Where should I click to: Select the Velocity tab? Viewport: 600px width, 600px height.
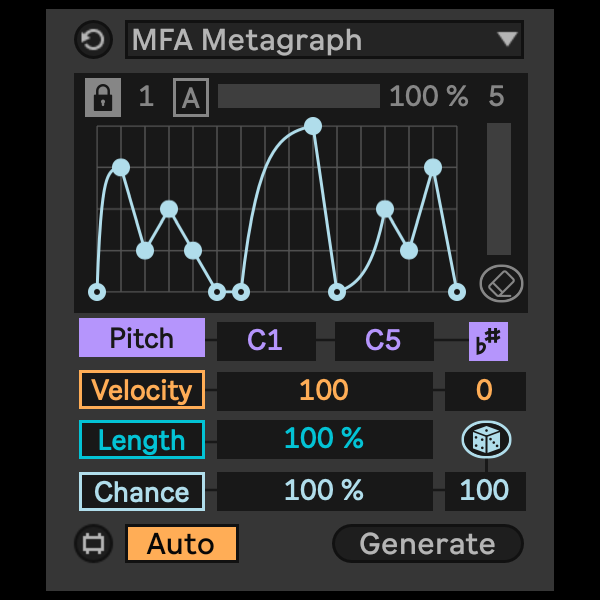(142, 390)
